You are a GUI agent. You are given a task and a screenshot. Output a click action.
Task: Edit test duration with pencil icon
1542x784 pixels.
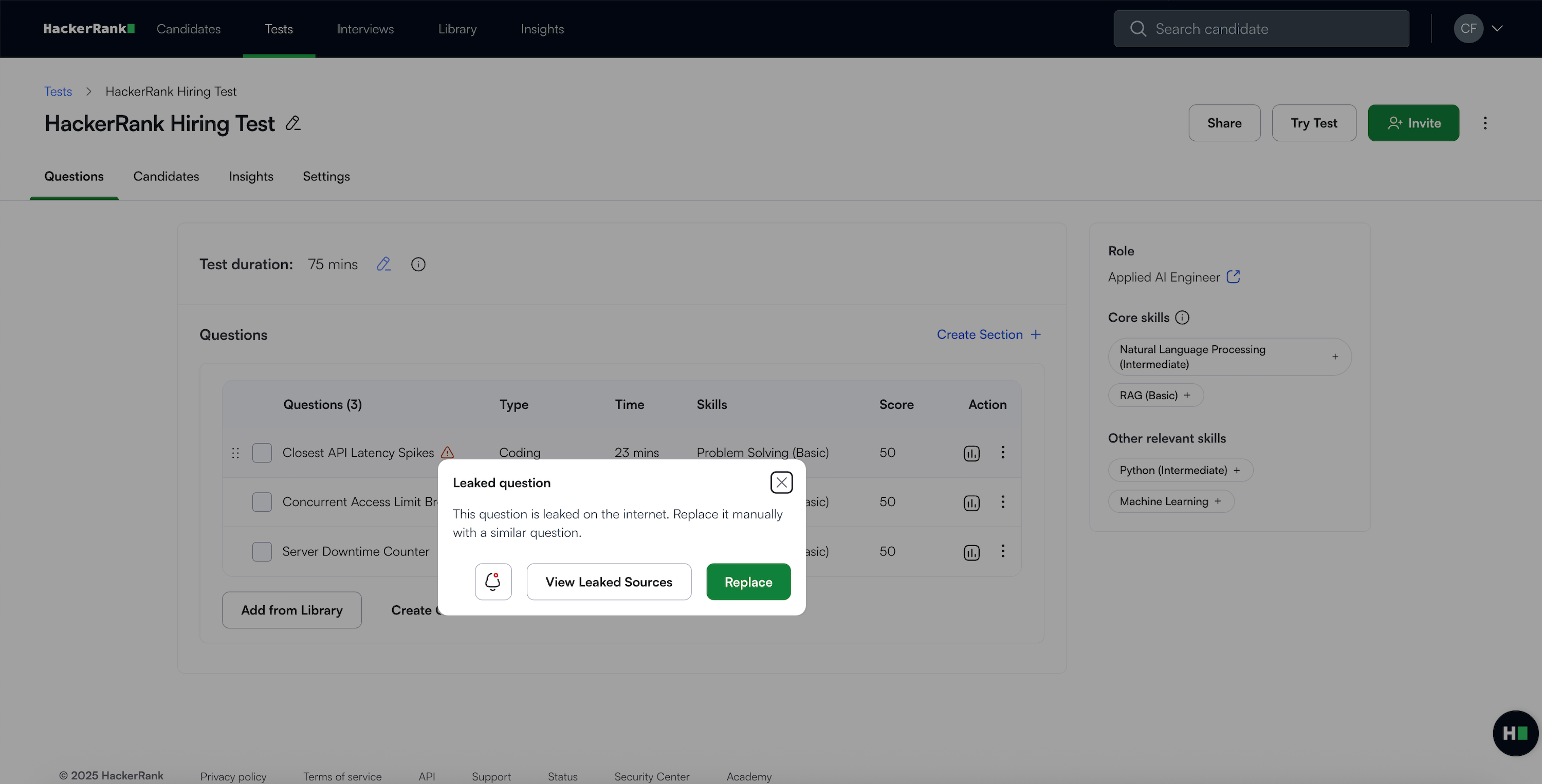384,264
